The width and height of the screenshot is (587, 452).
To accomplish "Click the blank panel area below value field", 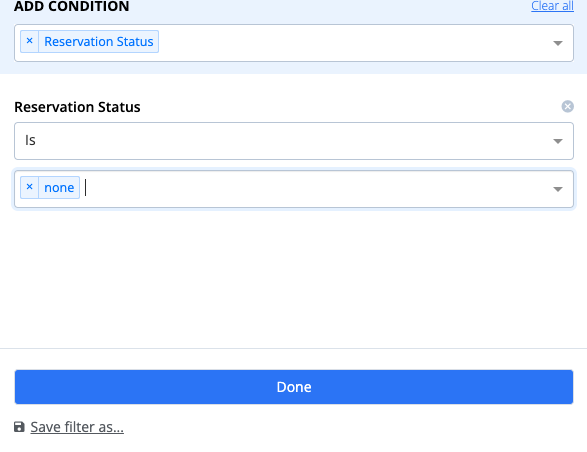I will pyautogui.click(x=294, y=277).
